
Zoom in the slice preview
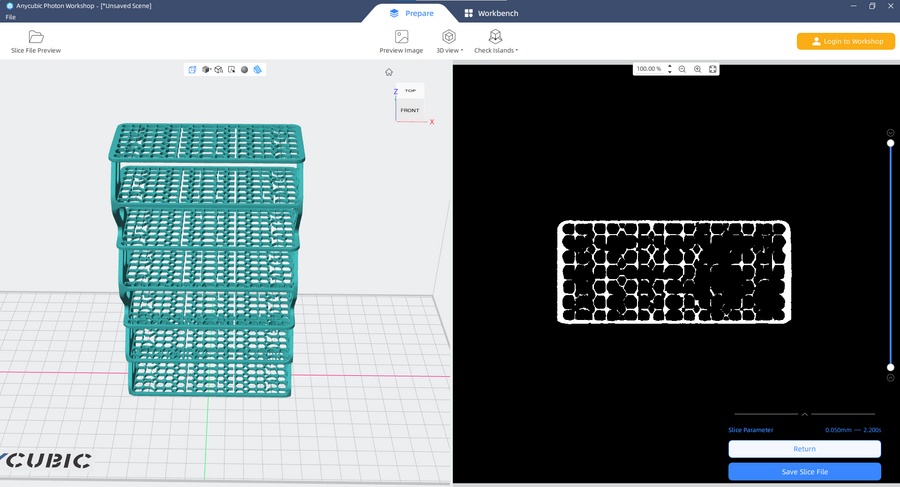(697, 69)
